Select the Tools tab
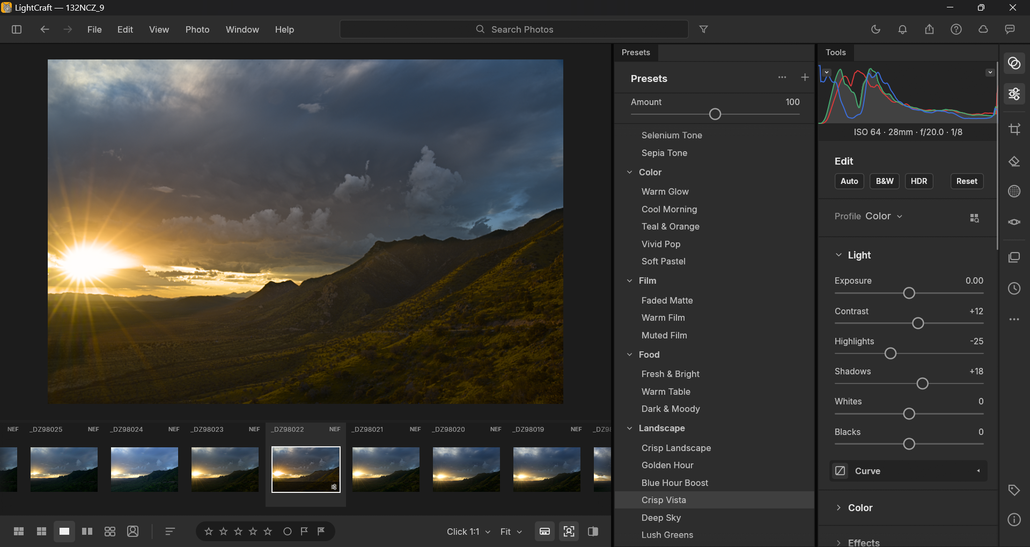This screenshot has width=1030, height=547. point(836,53)
